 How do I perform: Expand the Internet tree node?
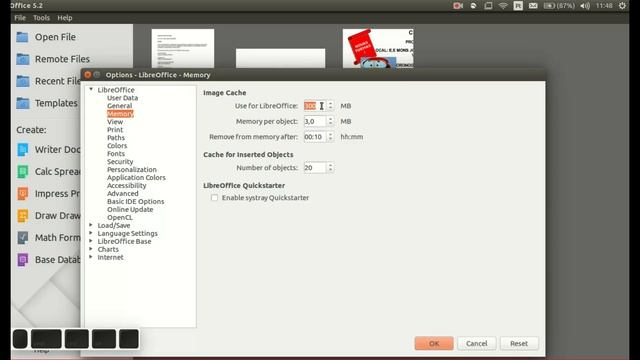tap(91, 257)
